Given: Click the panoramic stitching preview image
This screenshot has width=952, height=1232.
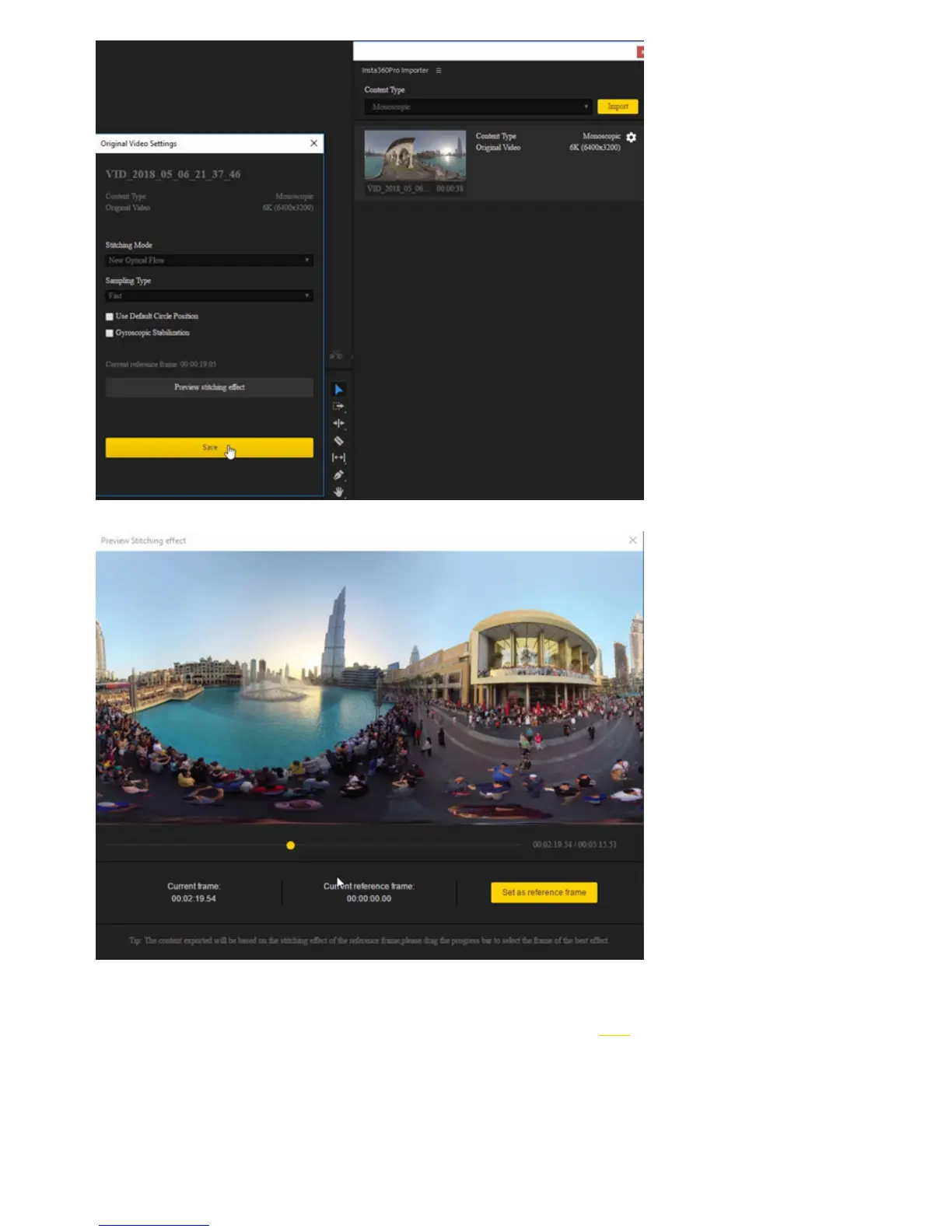Looking at the screenshot, I should (369, 687).
